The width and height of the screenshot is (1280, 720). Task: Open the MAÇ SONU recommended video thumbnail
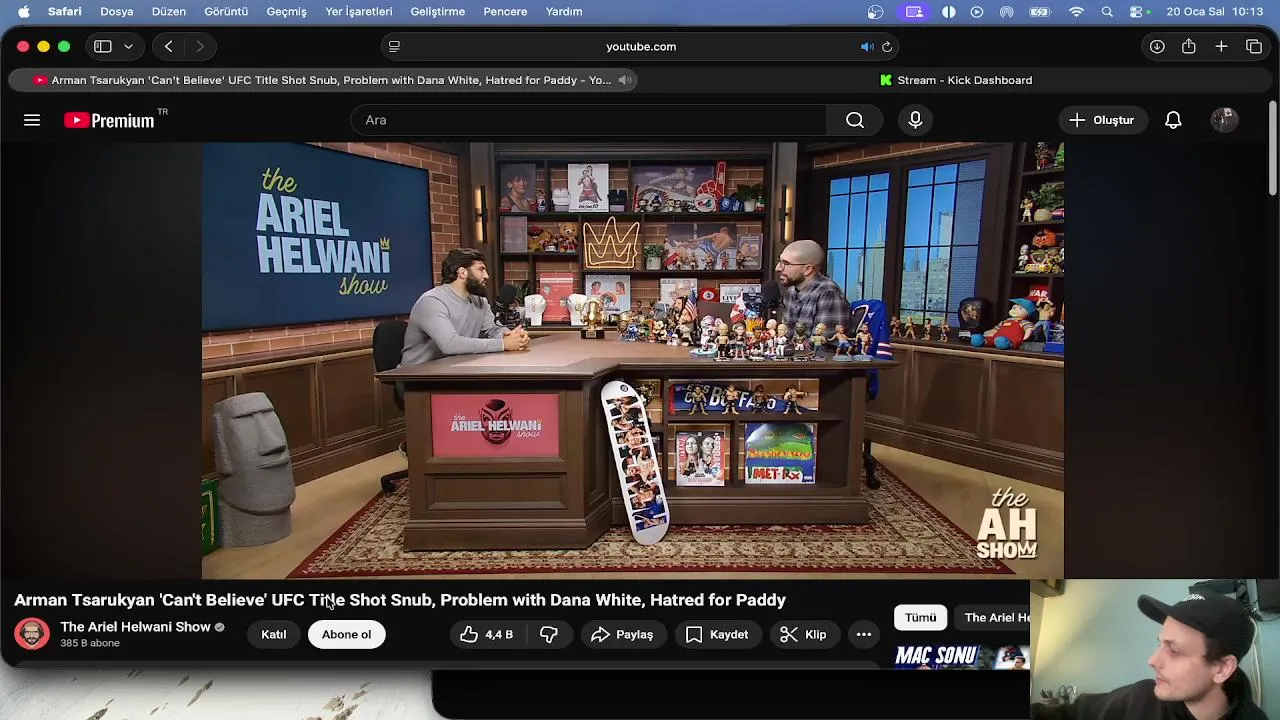click(x=961, y=657)
